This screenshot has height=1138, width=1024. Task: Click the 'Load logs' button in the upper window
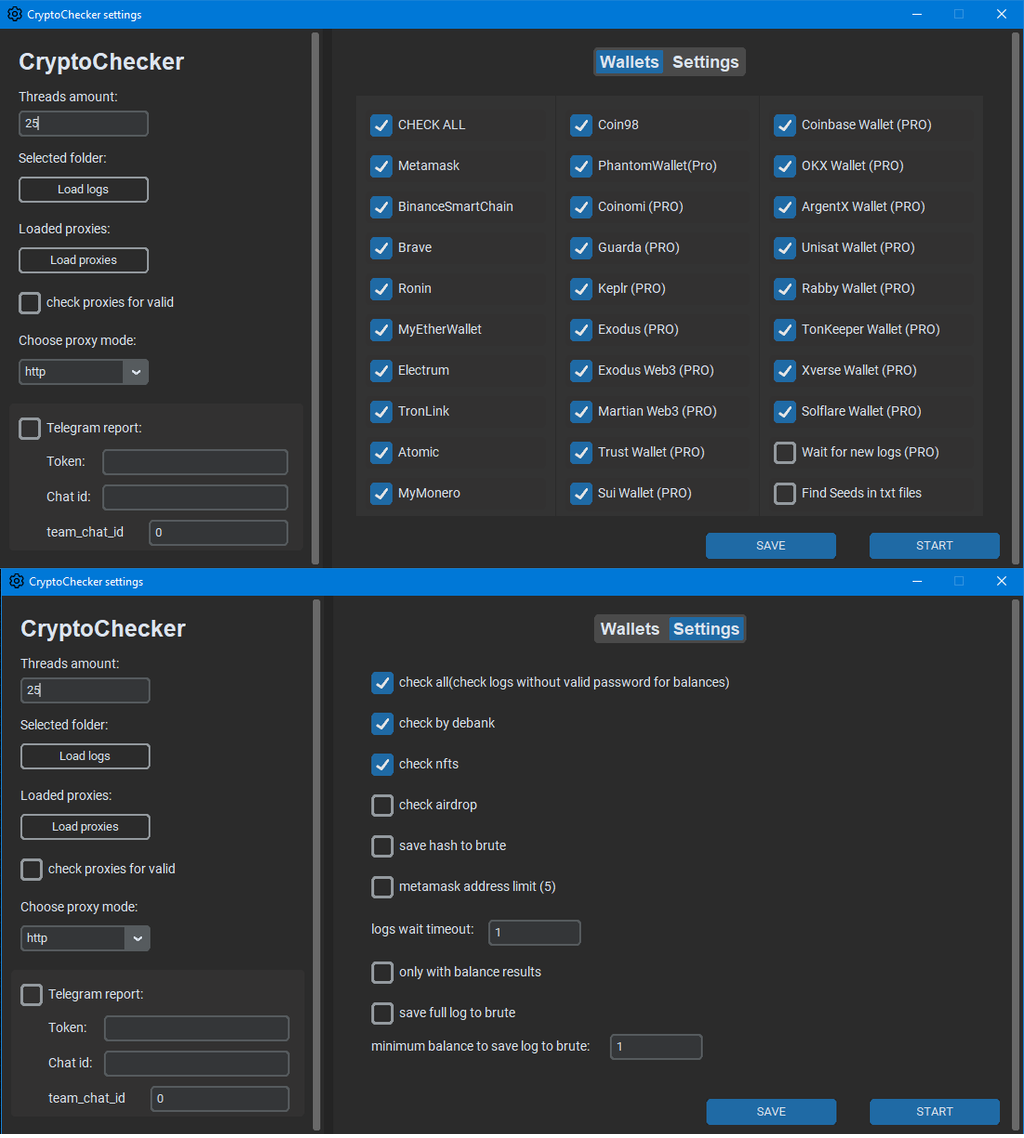pos(83,189)
